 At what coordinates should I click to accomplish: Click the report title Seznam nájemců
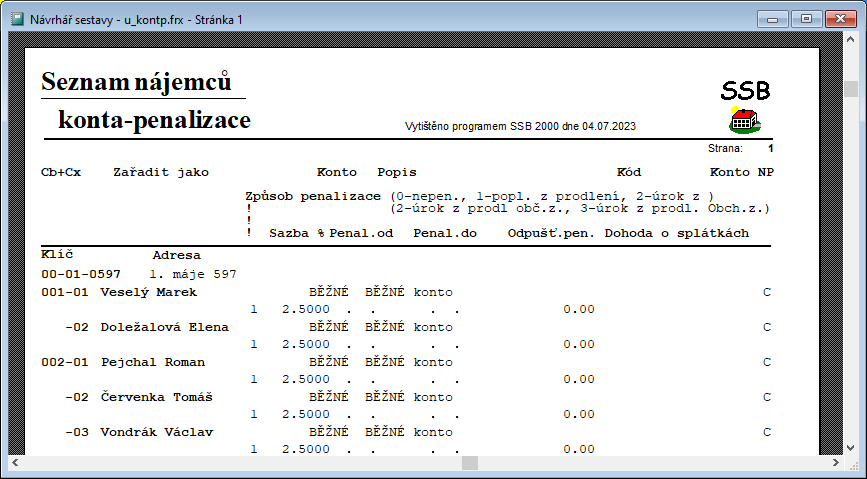137,82
